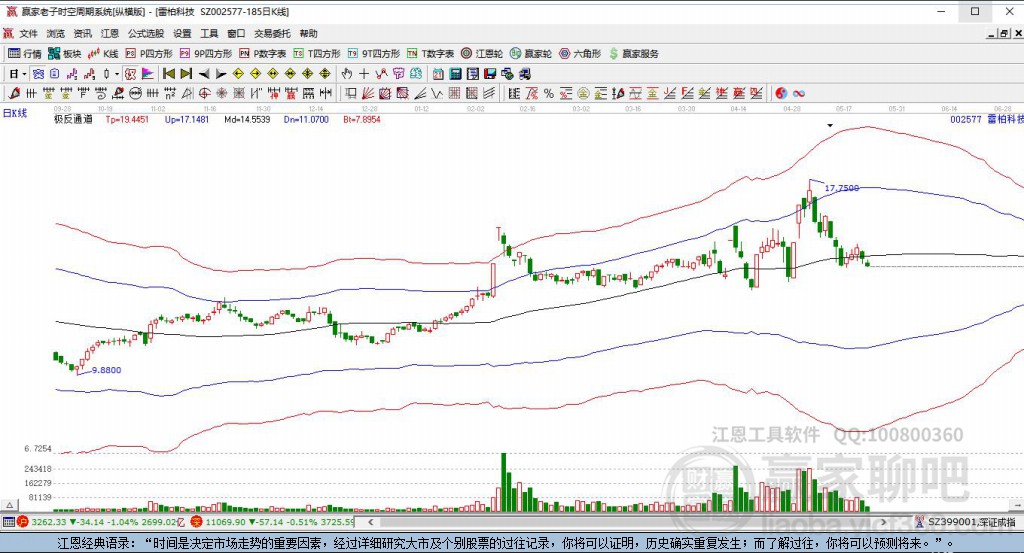Click the red-blue yin-yang icon

[x=781, y=93]
